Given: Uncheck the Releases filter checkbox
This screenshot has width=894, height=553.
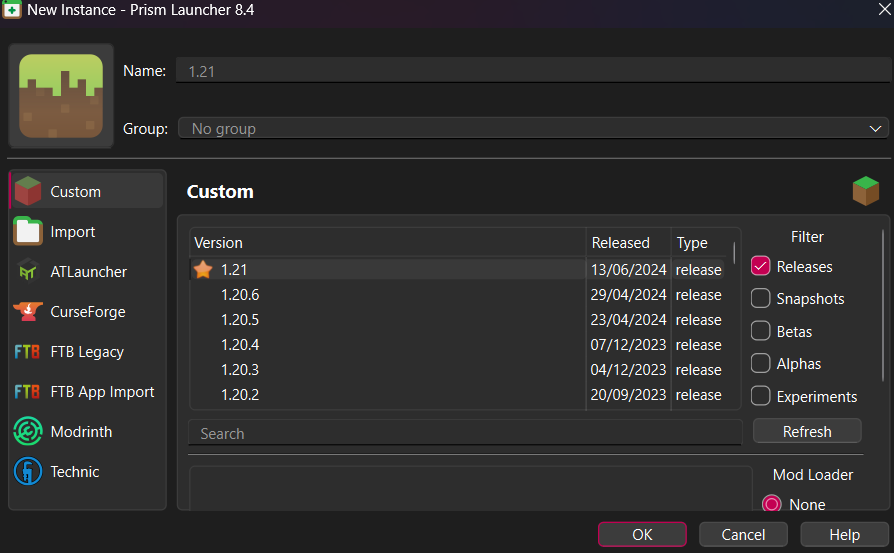Looking at the screenshot, I should point(761,267).
